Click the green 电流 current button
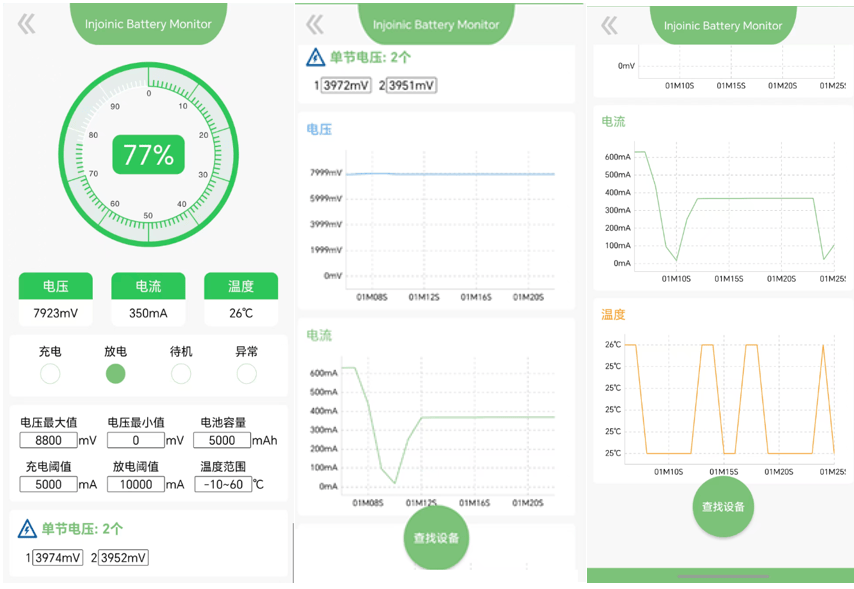Screen dimensions: 854x589 tap(148, 287)
